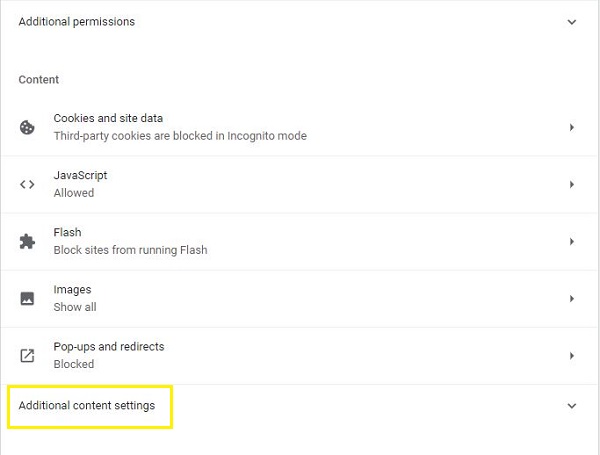Click the JavaScript code brackets icon

(x=27, y=184)
